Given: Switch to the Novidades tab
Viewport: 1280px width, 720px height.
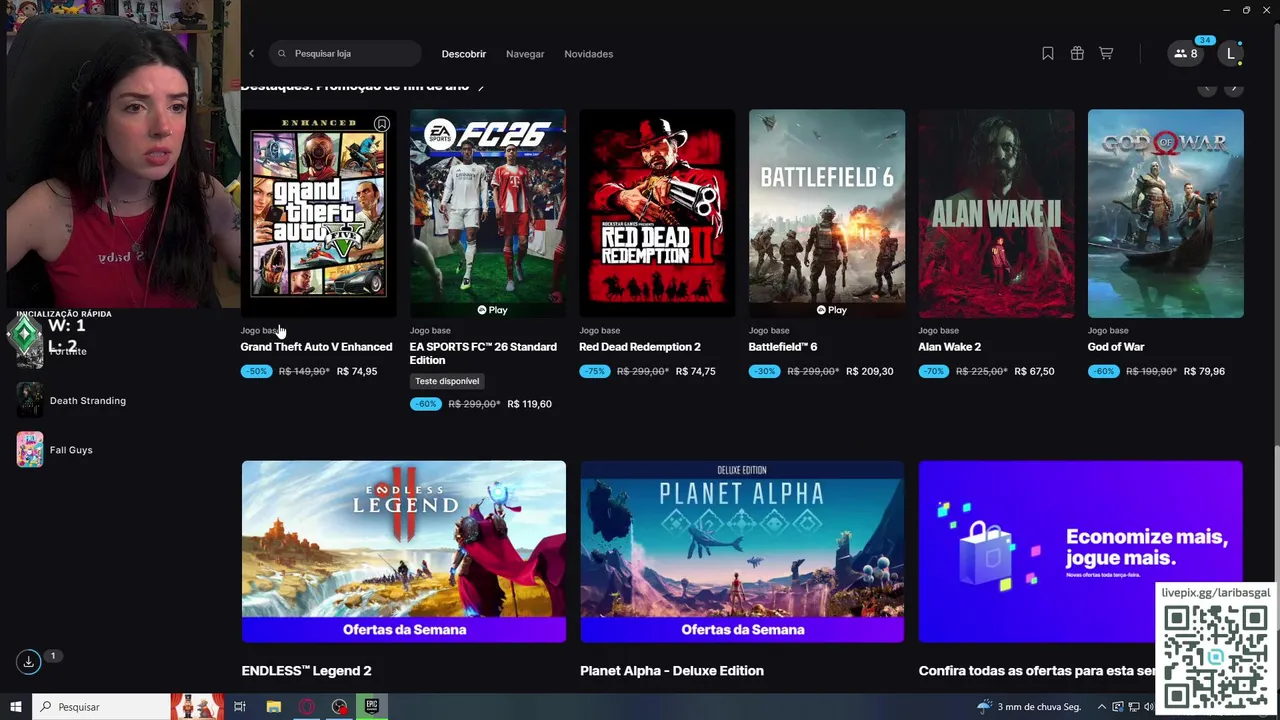Looking at the screenshot, I should point(588,54).
